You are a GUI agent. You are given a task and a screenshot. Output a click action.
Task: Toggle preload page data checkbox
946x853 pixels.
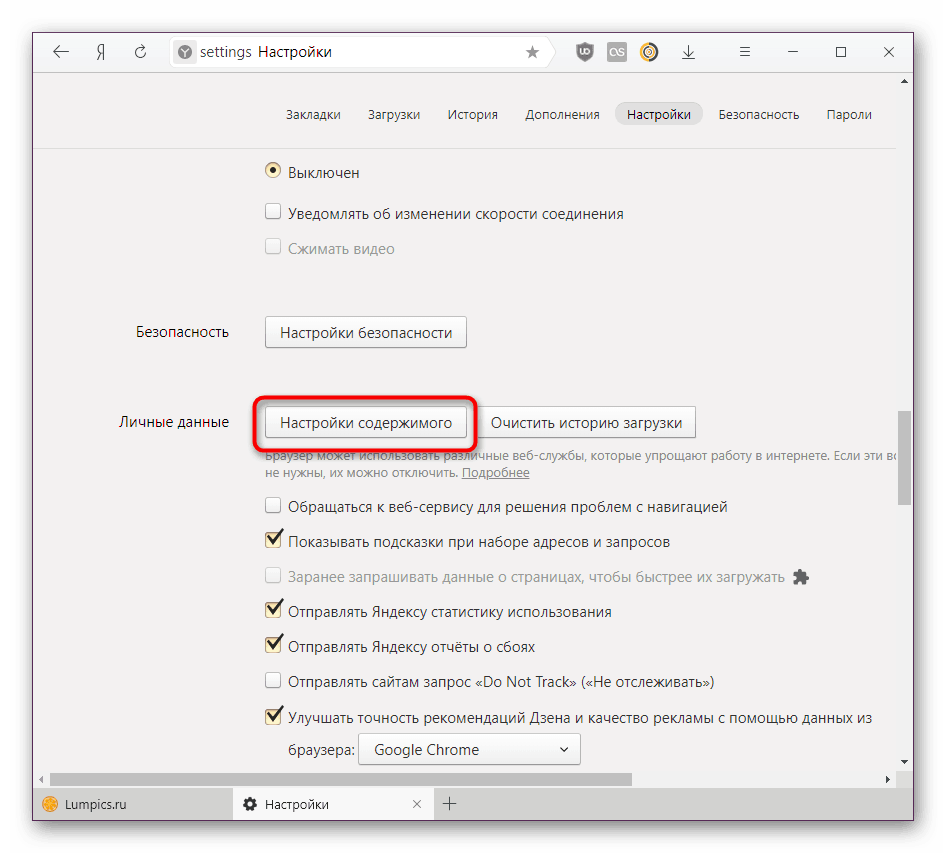(x=273, y=575)
